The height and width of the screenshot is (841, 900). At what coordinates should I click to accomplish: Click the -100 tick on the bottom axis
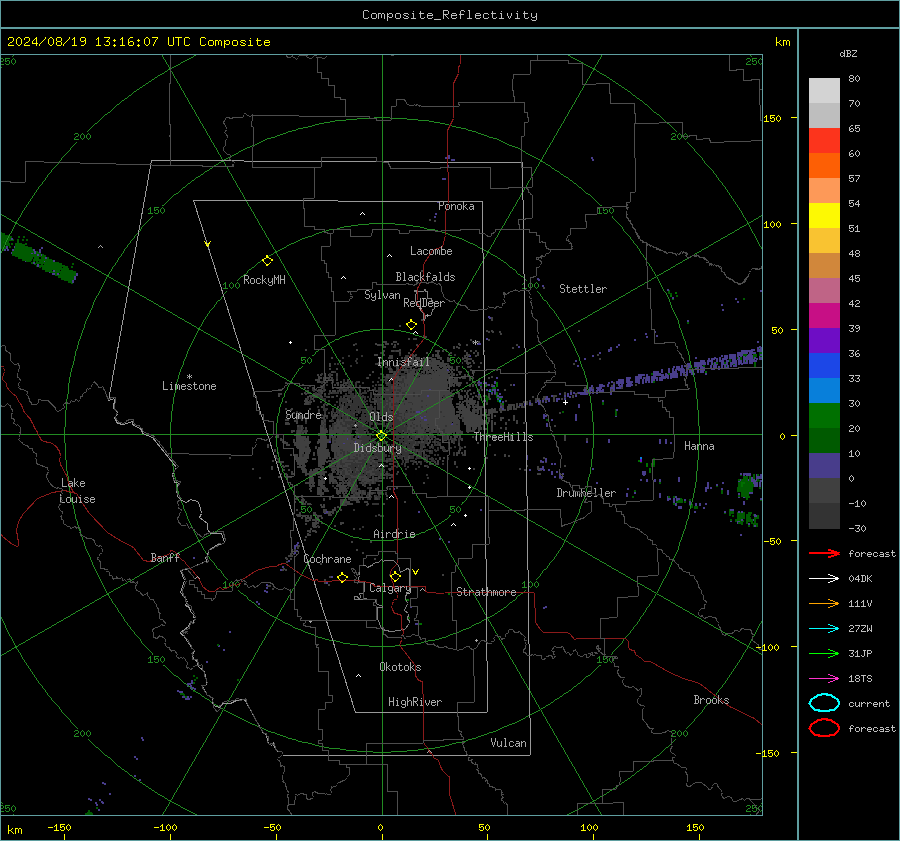point(165,827)
